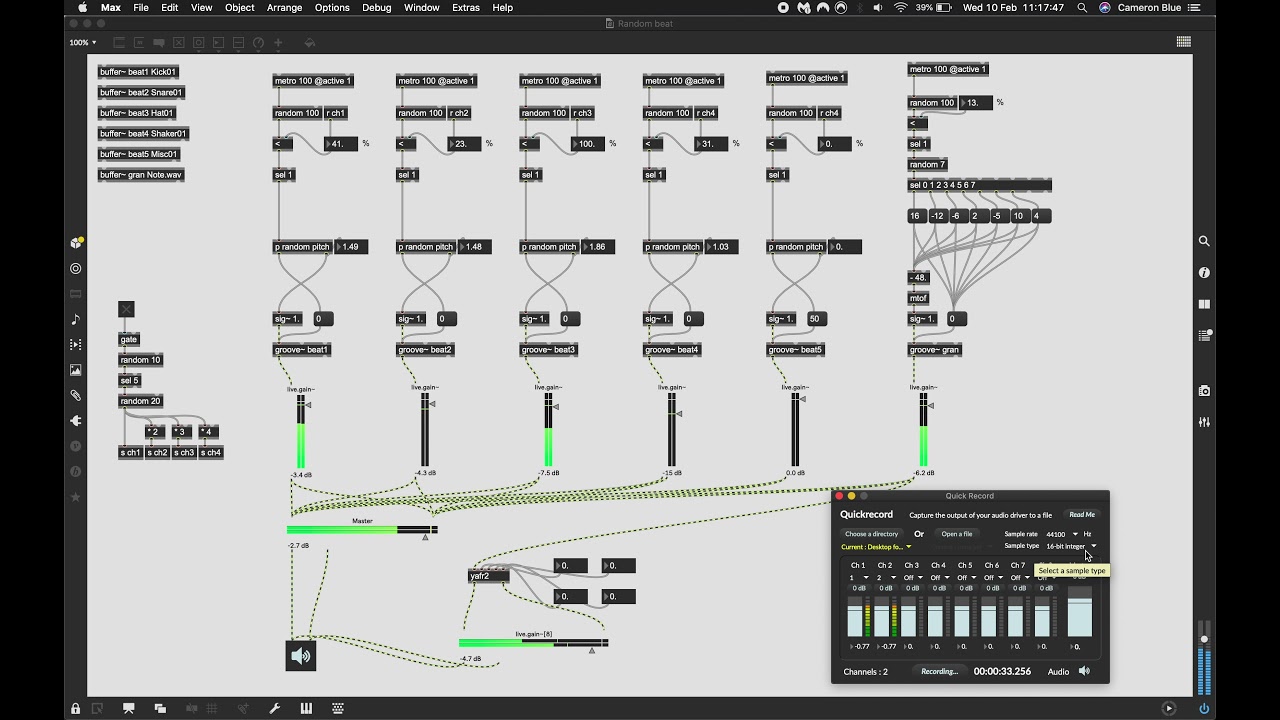Open the Sample type 16-bit integer dropdown
The width and height of the screenshot is (1280, 720).
(x=1071, y=546)
